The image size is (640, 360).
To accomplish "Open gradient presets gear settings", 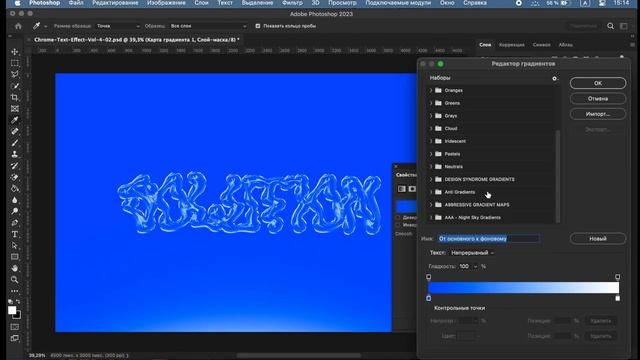I will point(554,78).
